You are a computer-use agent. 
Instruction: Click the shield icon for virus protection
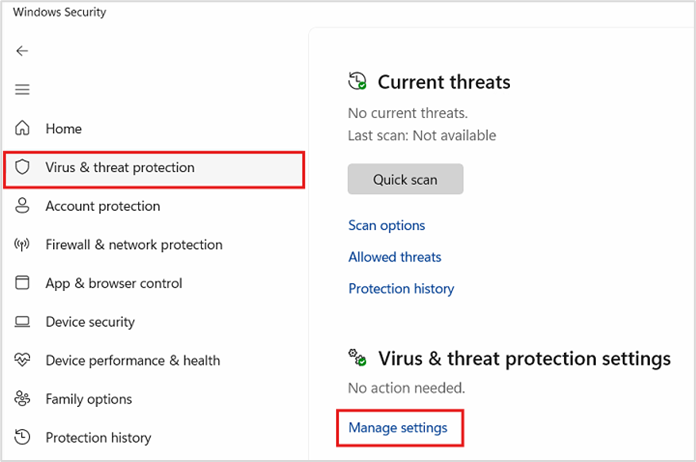pos(22,167)
